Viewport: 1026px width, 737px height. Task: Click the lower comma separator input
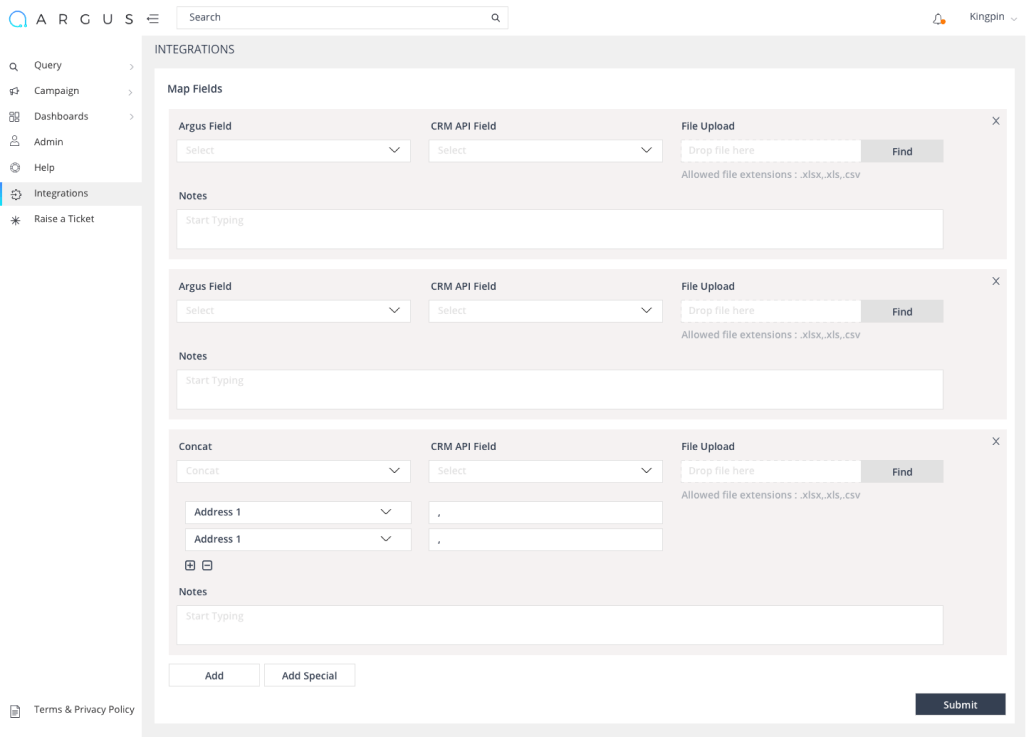click(546, 540)
